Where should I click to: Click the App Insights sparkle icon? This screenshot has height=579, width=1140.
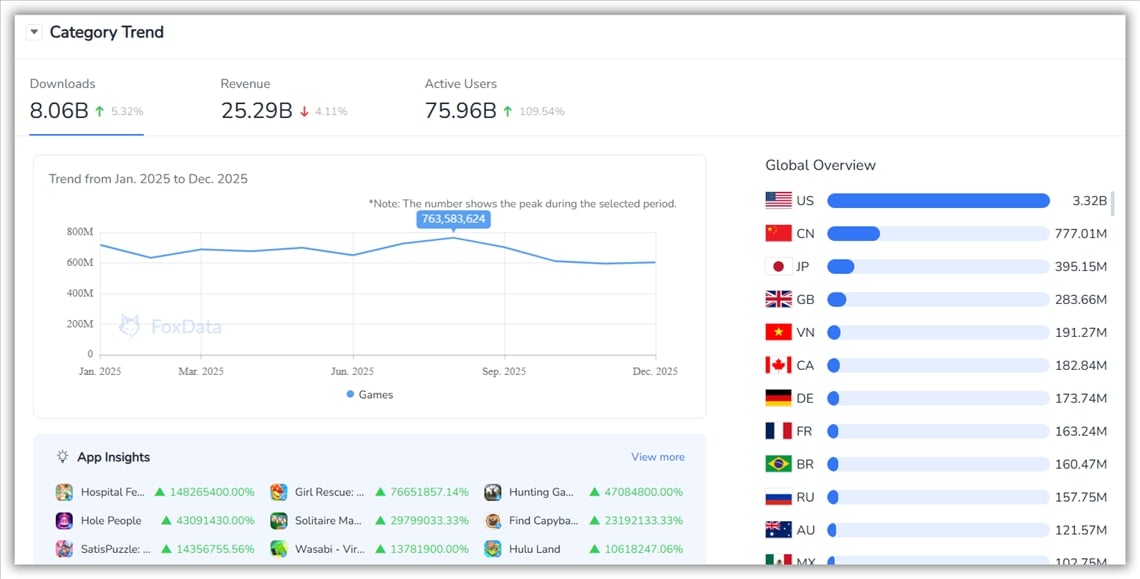[61, 457]
